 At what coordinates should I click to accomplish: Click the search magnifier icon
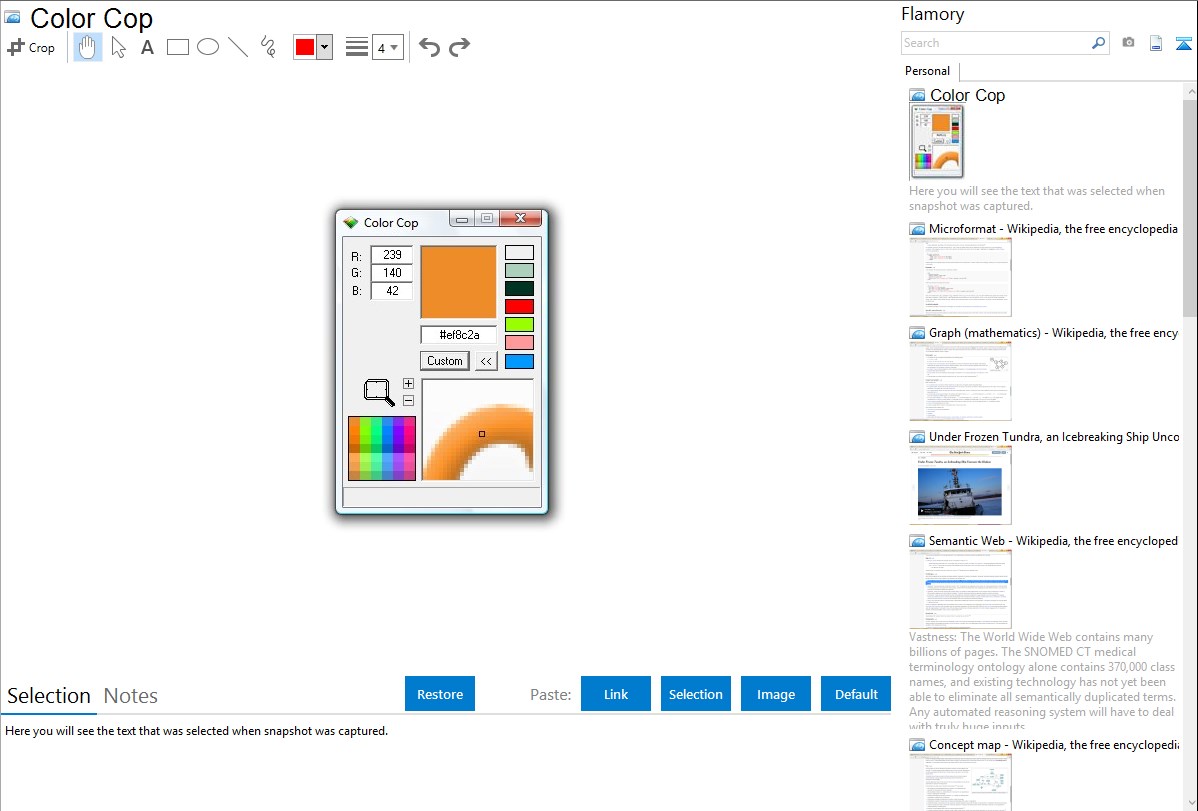pos(1099,43)
